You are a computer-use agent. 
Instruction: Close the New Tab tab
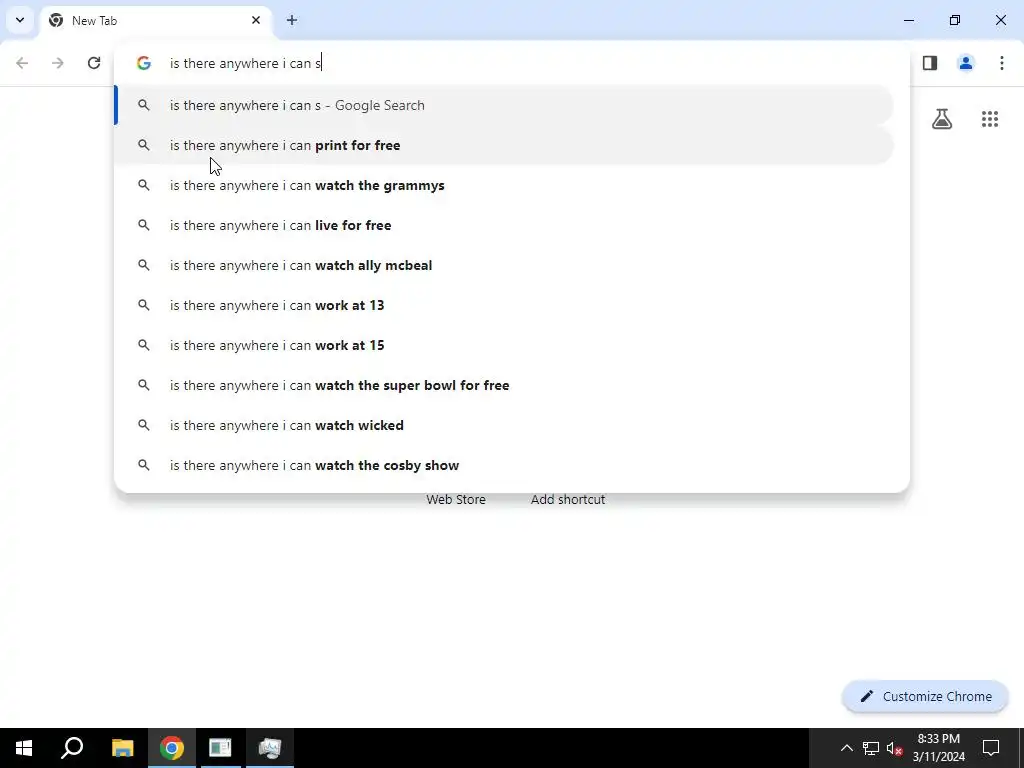pos(256,20)
